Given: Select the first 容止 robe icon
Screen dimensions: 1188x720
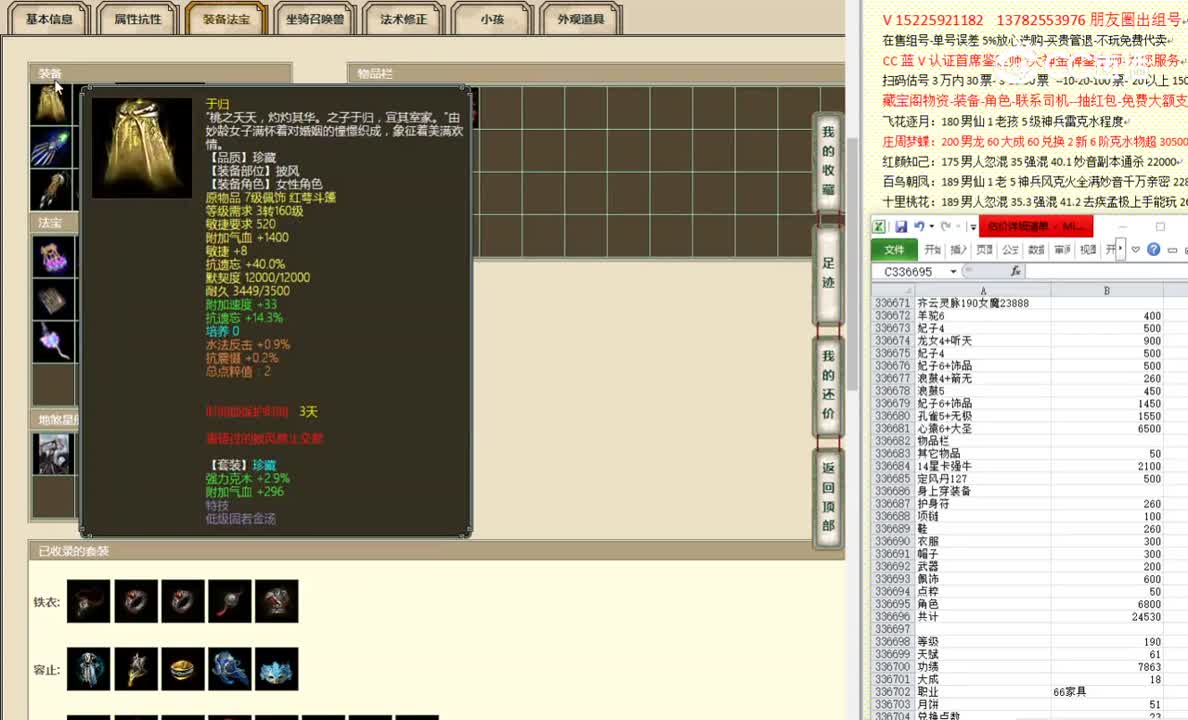Looking at the screenshot, I should point(89,668).
